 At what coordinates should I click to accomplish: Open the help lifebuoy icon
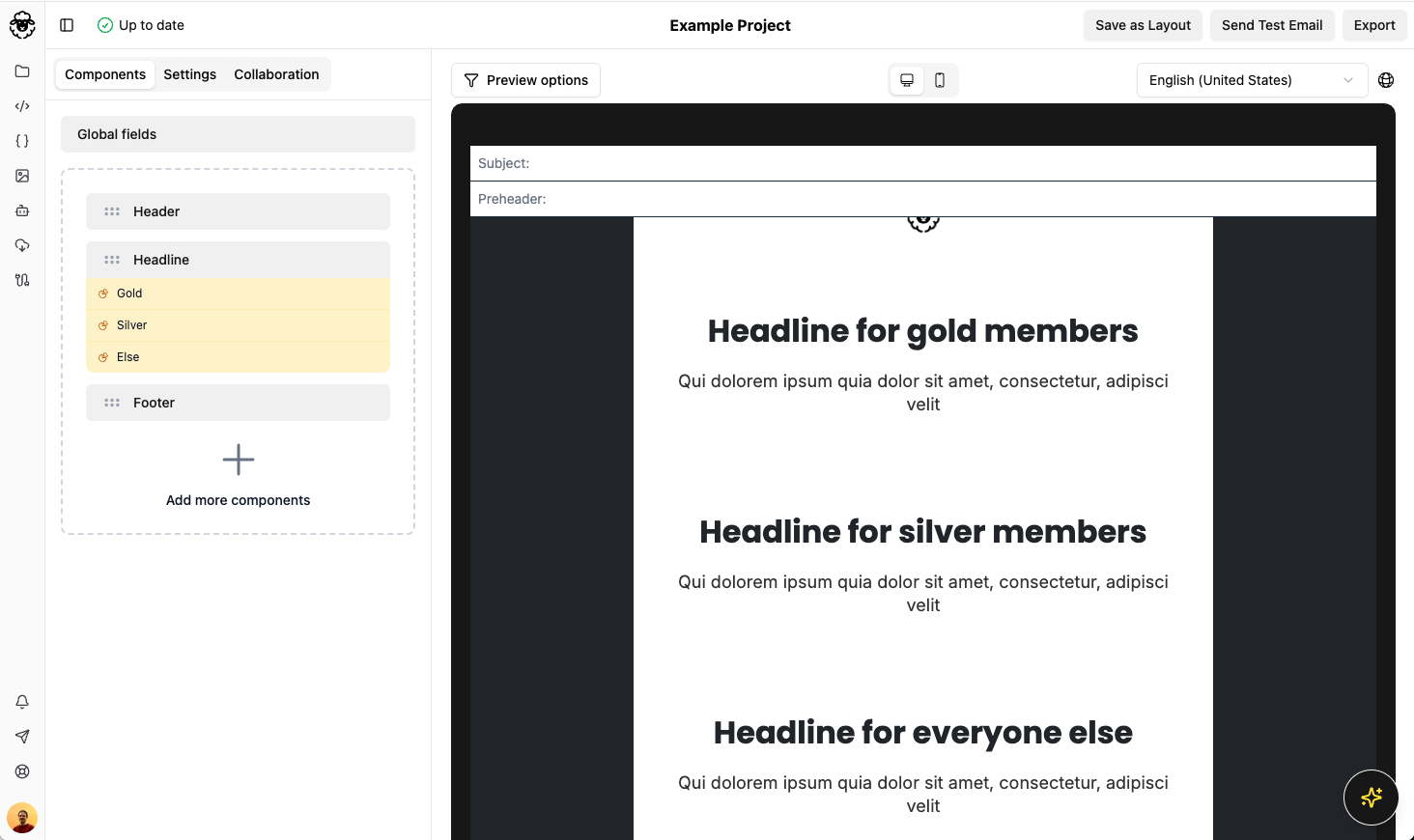tap(22, 771)
